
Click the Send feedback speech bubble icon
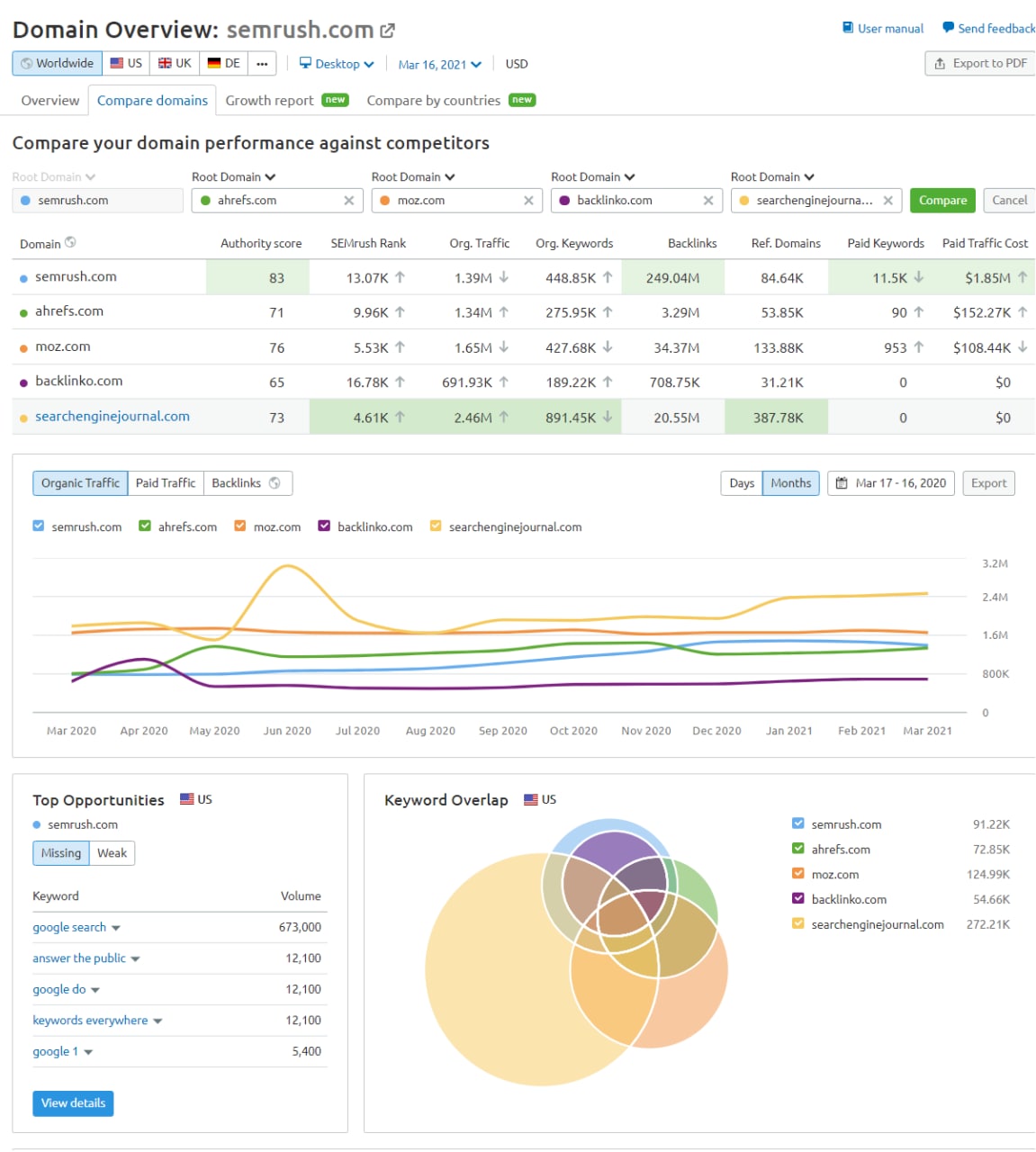948,28
